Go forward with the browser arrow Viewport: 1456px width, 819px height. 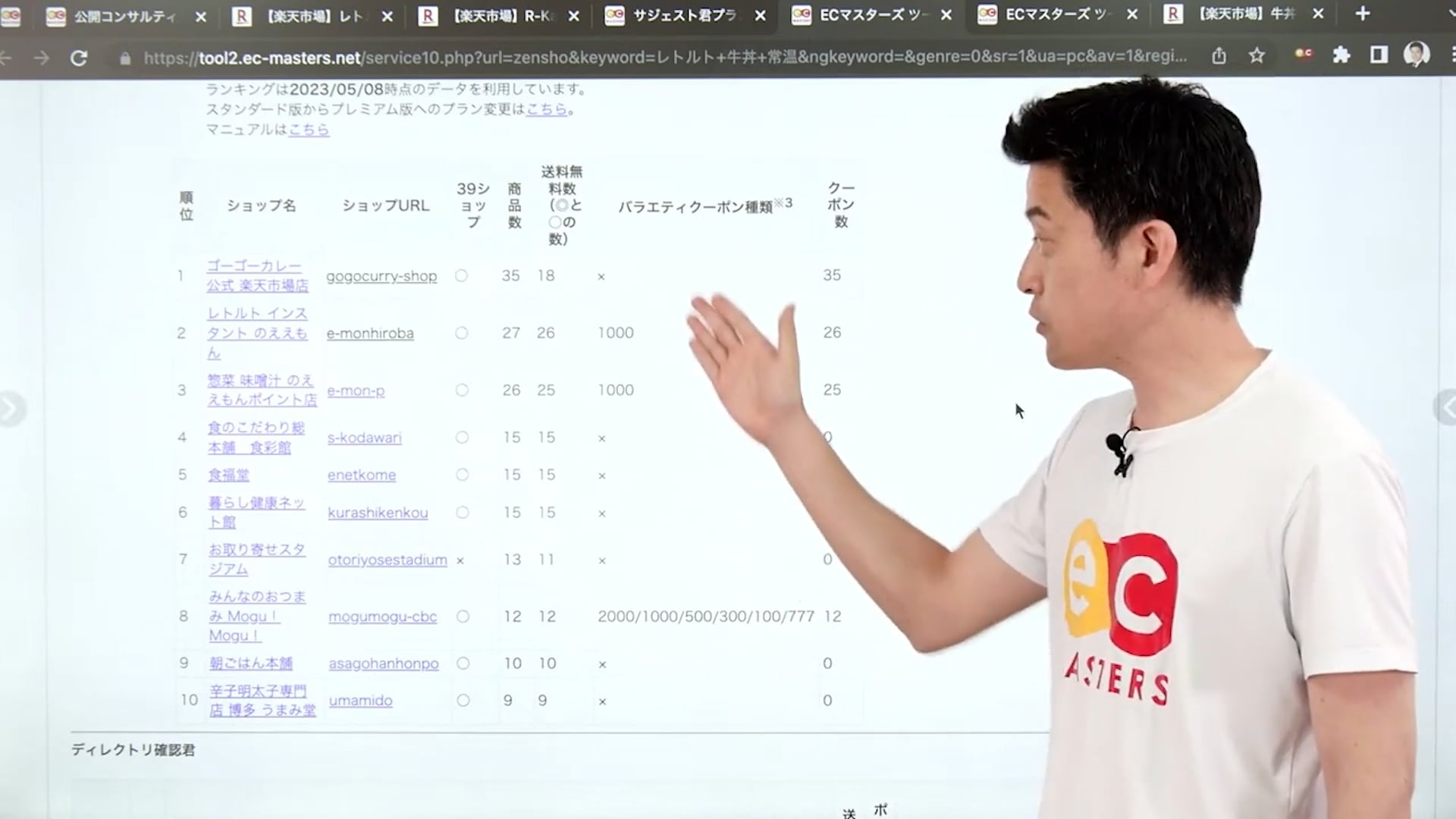[42, 58]
